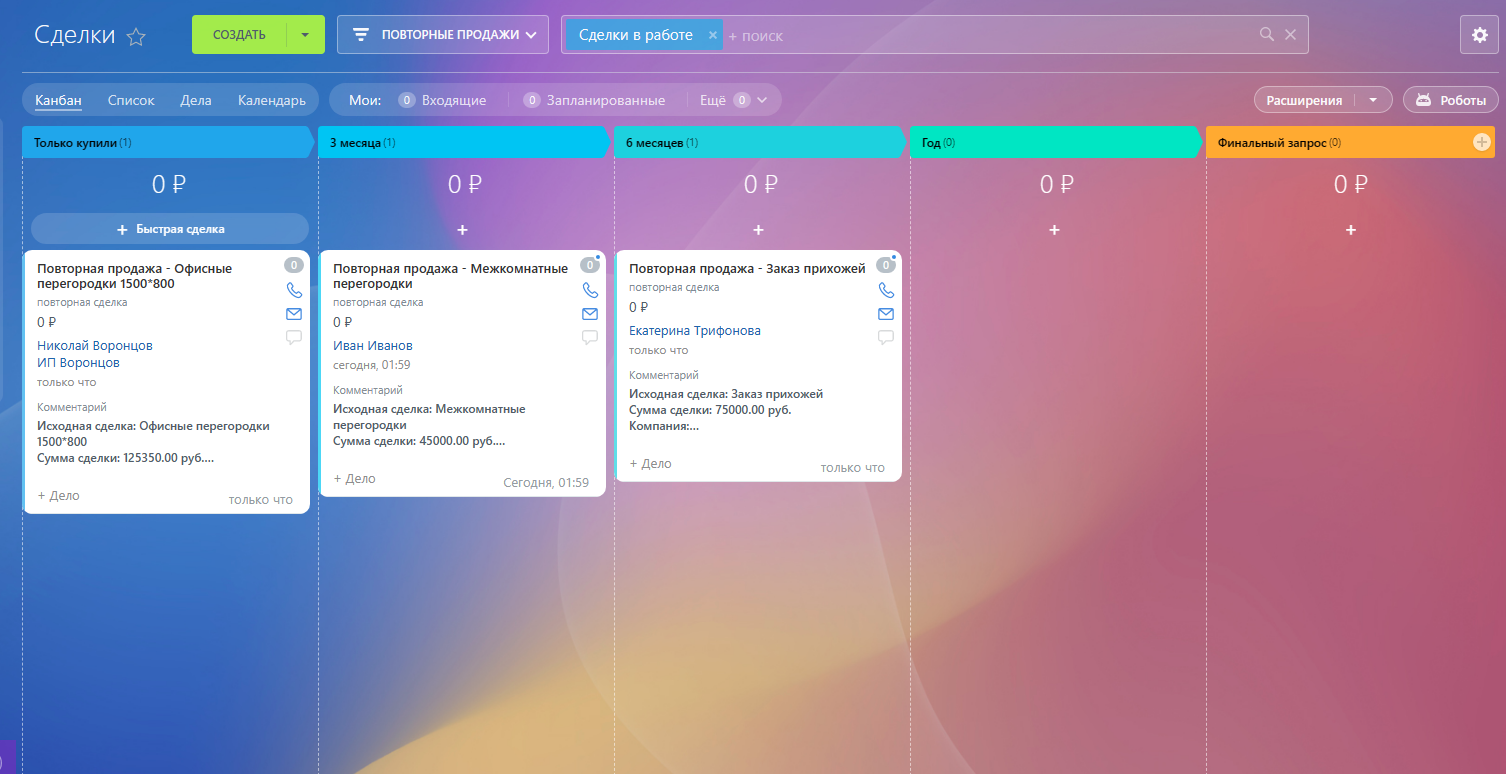Open the Календарь view tab
This screenshot has width=1506, height=774.
coord(272,100)
